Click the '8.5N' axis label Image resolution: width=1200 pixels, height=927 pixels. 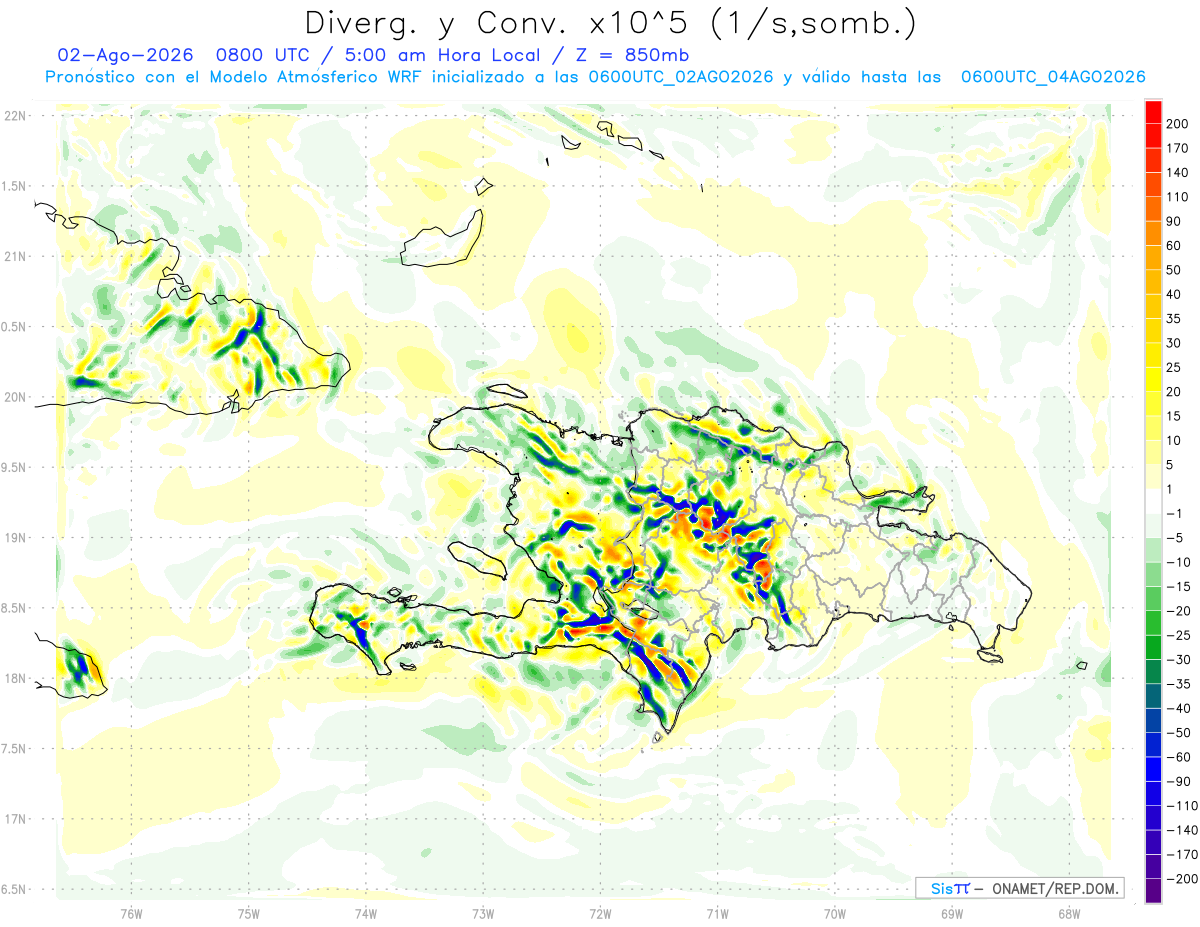[x=15, y=608]
